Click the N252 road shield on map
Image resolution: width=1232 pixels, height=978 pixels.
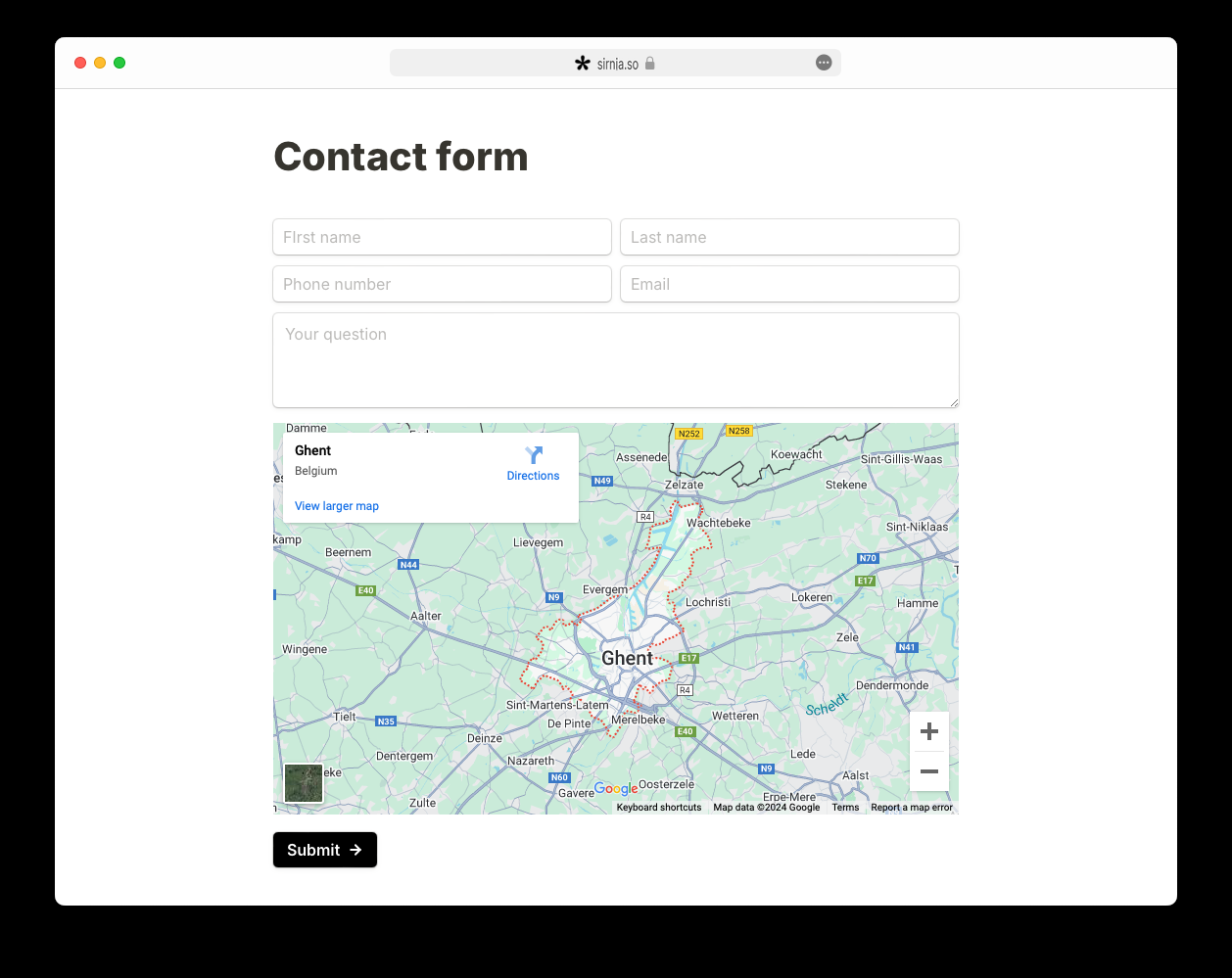[689, 434]
